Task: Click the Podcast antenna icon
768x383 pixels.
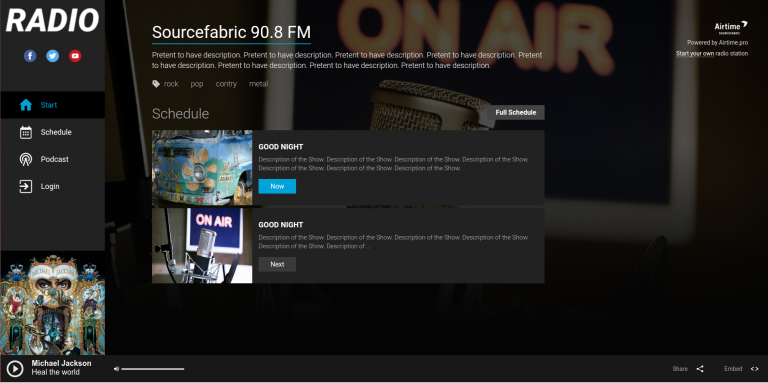Action: [x=25, y=159]
